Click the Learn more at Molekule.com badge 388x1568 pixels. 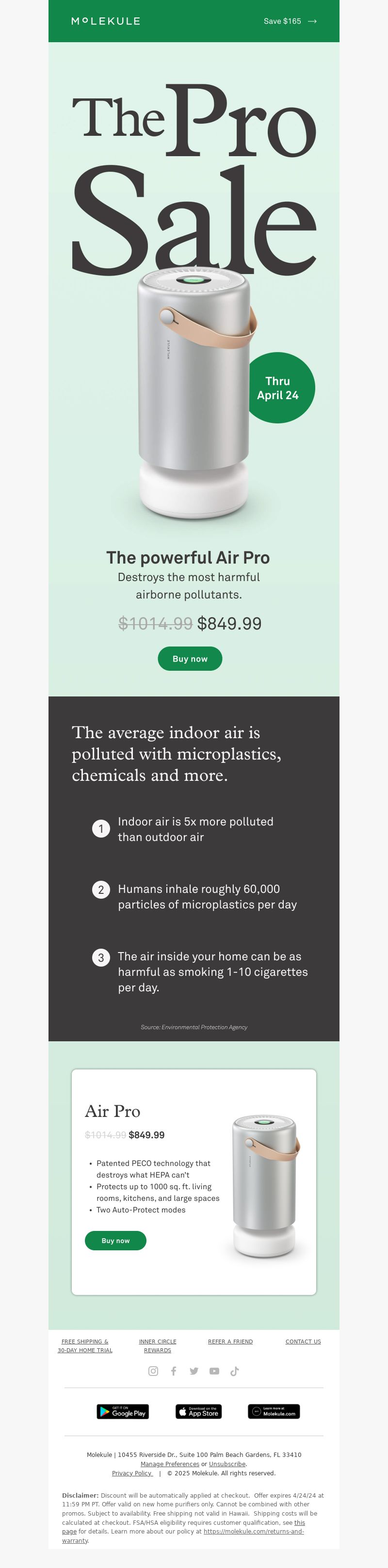point(274,1411)
